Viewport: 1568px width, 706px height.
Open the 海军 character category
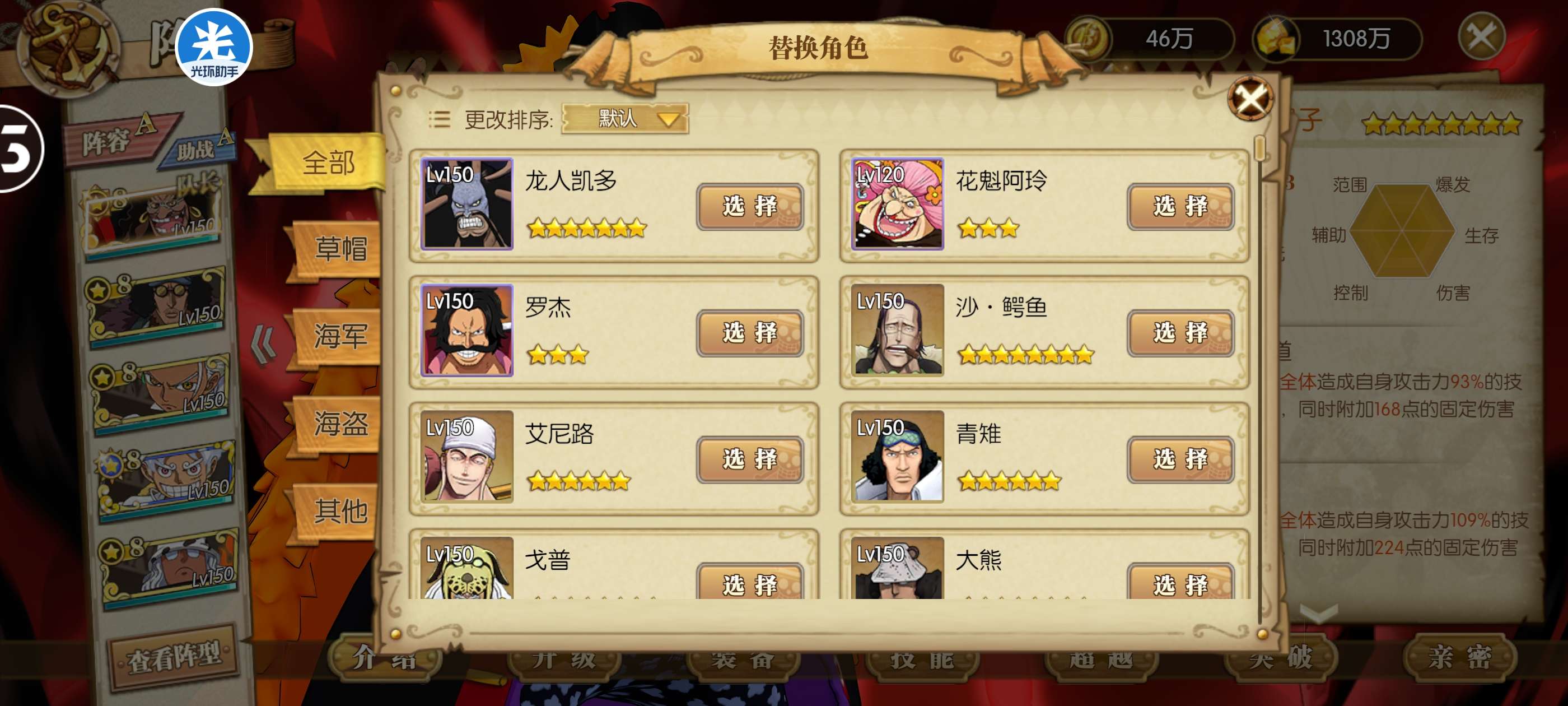[x=339, y=336]
